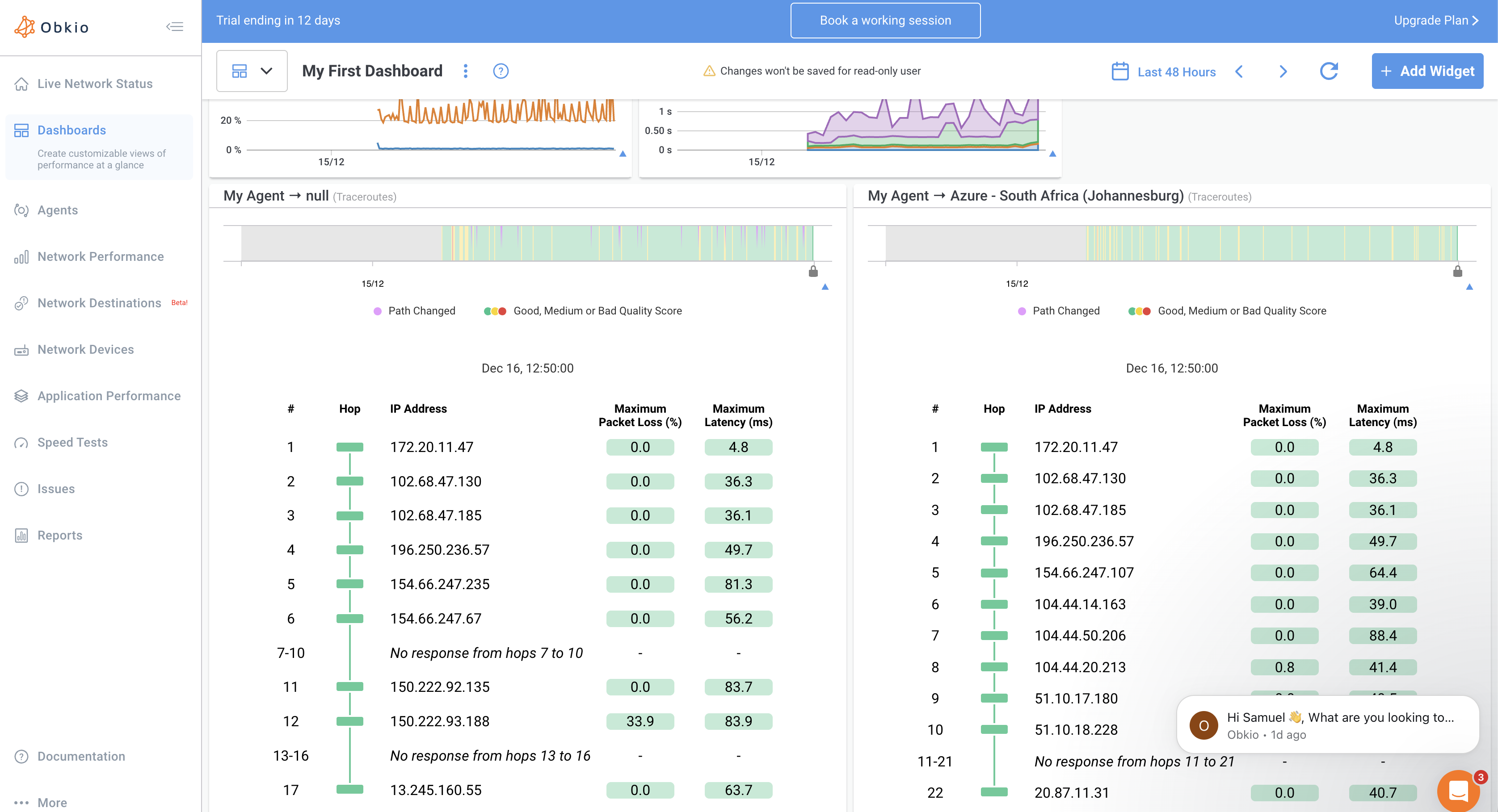The height and width of the screenshot is (812, 1498).
Task: Navigate forward in the dashboard time range
Action: (x=1283, y=71)
